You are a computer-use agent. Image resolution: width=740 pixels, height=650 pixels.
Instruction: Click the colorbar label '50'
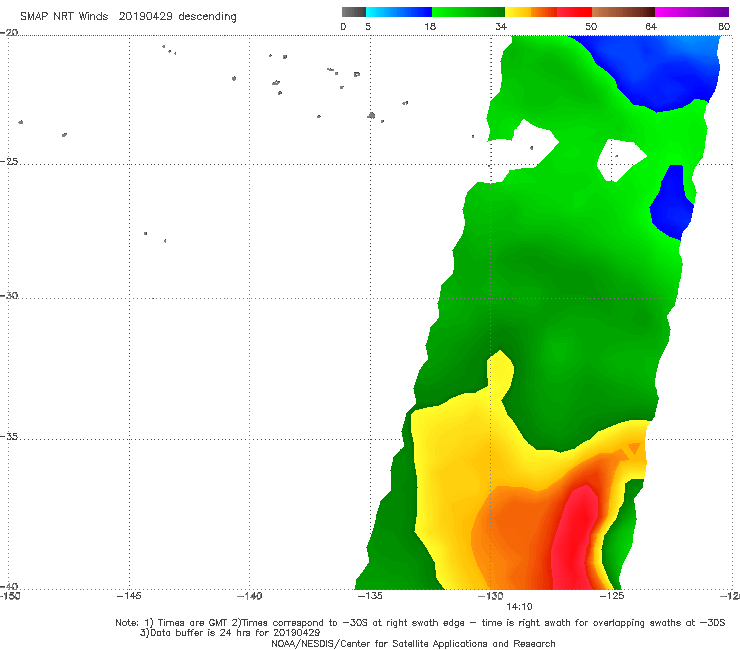point(591,26)
